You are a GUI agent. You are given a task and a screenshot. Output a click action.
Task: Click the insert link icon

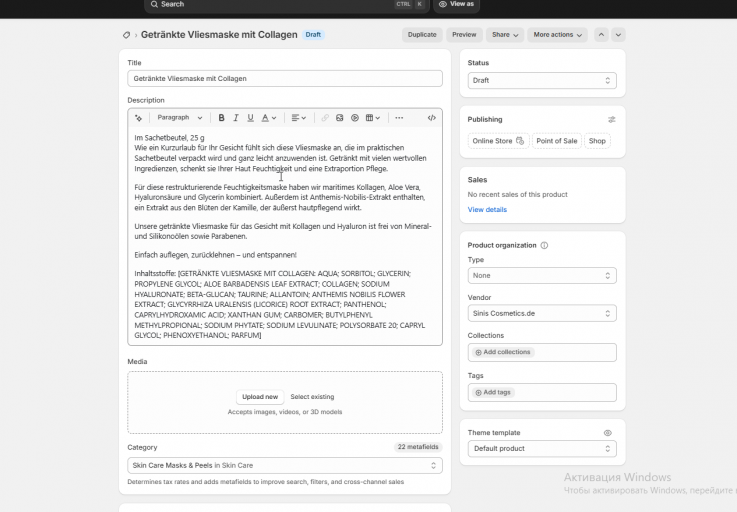pos(325,118)
